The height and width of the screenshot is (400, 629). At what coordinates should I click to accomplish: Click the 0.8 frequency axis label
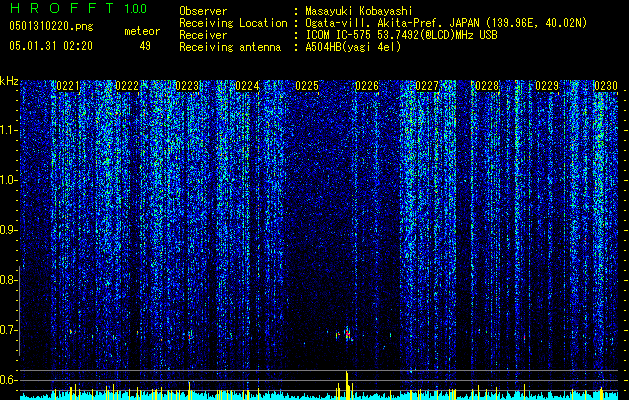(x=9, y=280)
